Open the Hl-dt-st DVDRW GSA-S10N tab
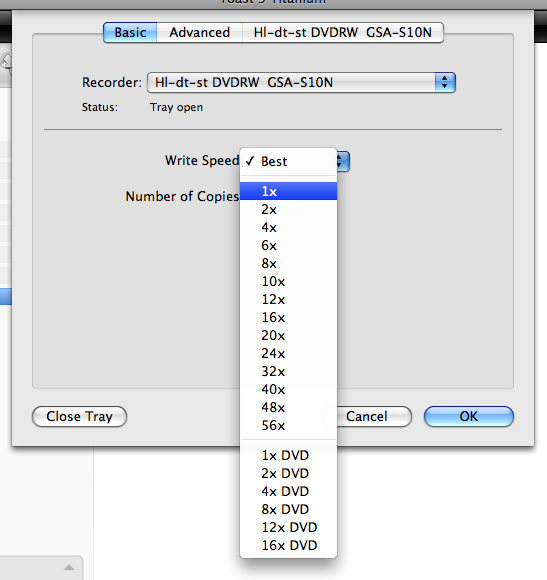Viewport: 547px width, 580px height. [343, 33]
